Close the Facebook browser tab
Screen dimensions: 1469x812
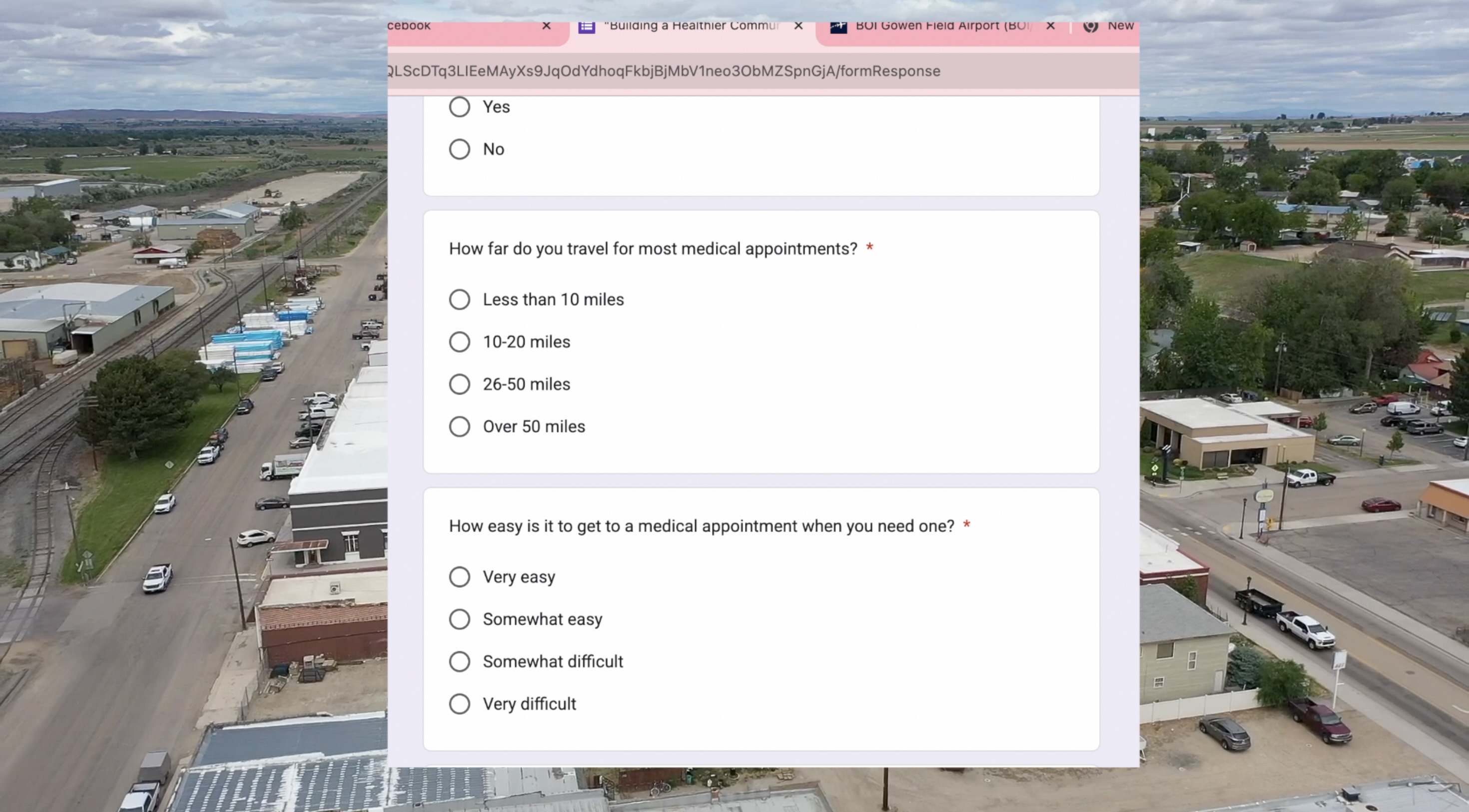click(546, 26)
